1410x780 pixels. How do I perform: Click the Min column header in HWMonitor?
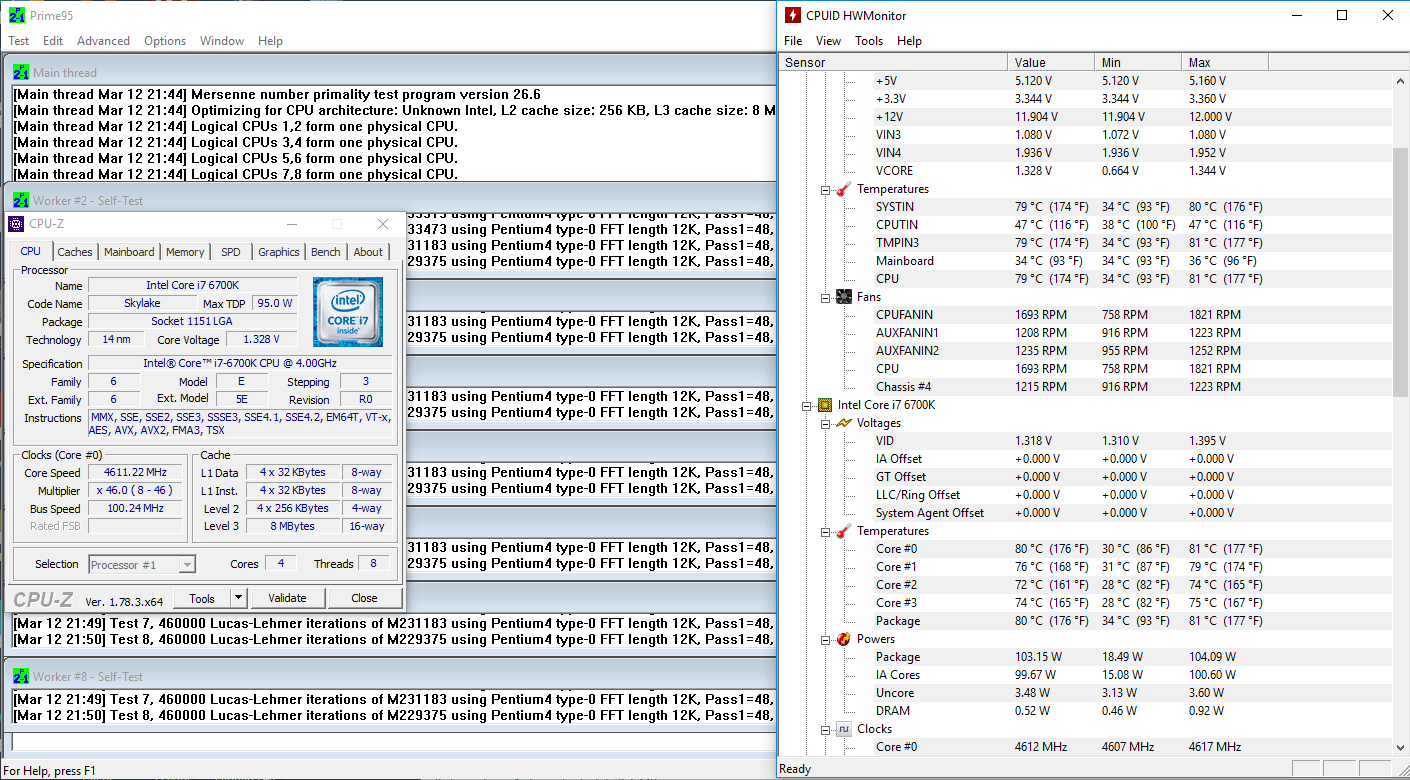(x=1136, y=62)
